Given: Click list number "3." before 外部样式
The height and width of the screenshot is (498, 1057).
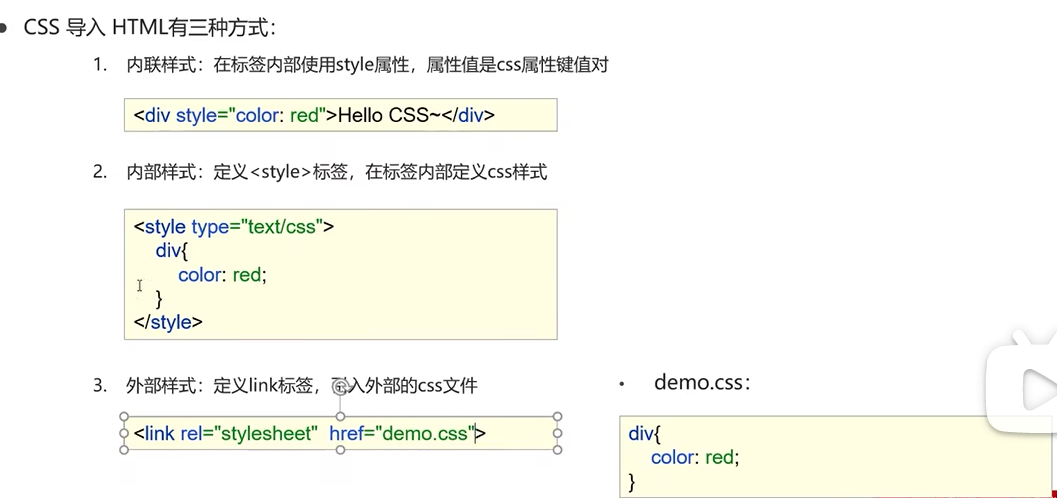Looking at the screenshot, I should tap(100, 385).
